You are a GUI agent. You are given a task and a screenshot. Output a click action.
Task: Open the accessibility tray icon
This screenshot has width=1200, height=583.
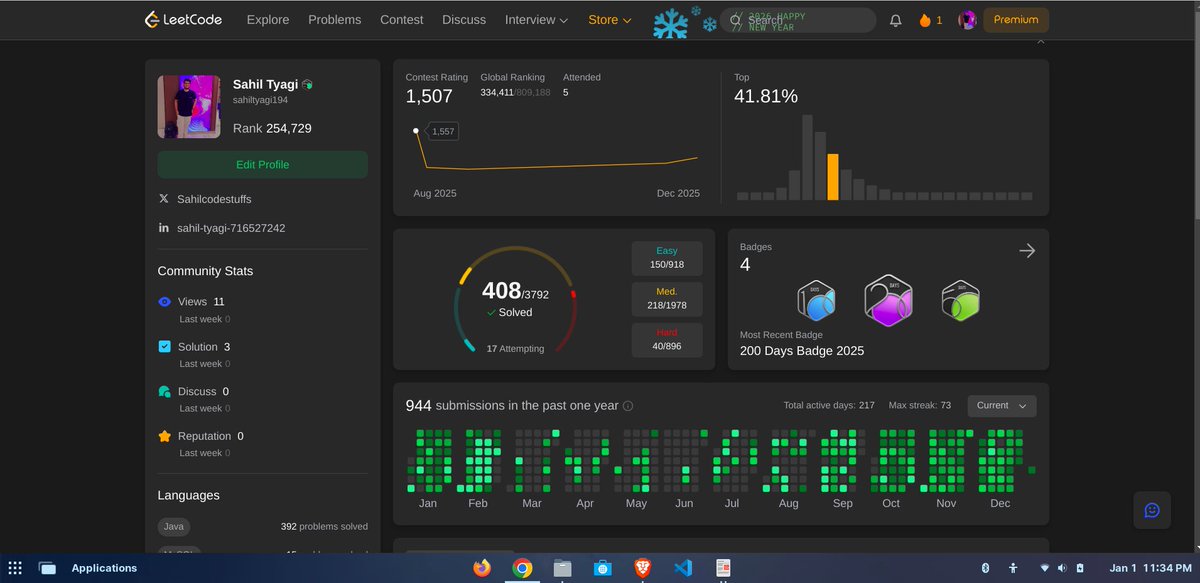(x=1013, y=568)
